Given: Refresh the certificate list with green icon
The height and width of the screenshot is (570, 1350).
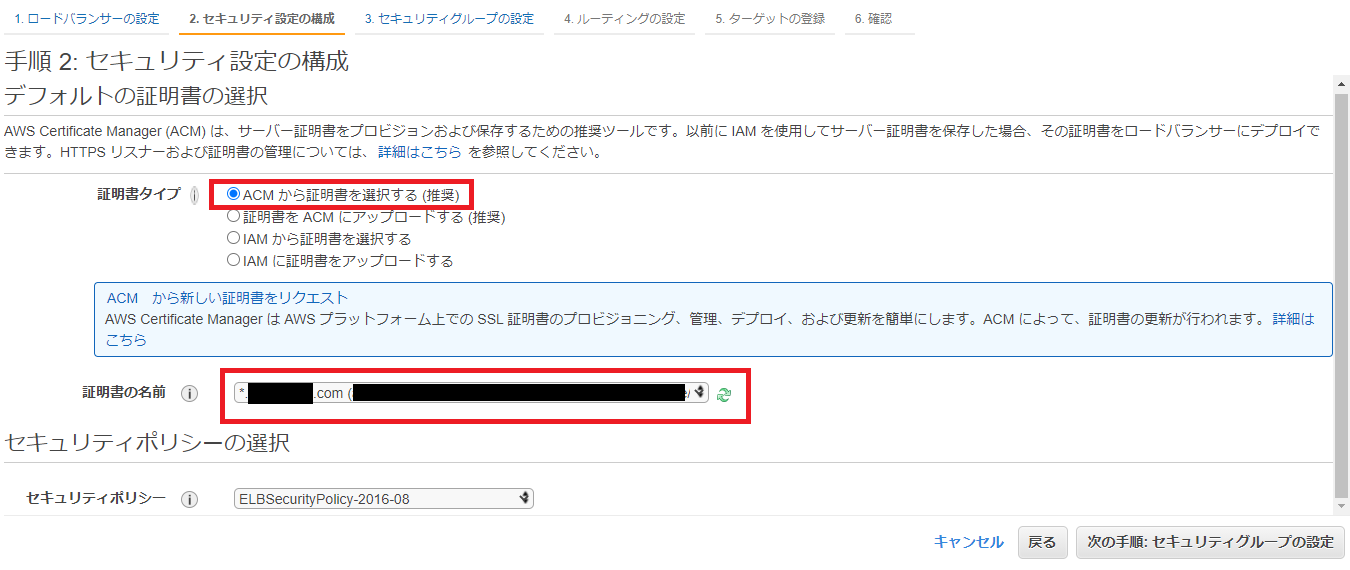Looking at the screenshot, I should pos(724,394).
